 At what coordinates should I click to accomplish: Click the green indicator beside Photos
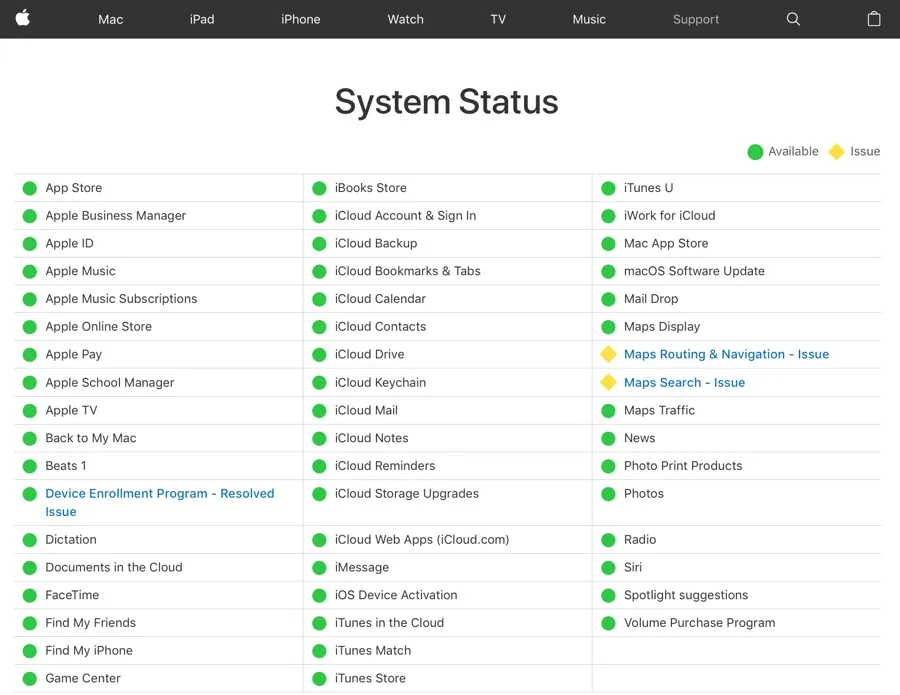pyautogui.click(x=608, y=493)
